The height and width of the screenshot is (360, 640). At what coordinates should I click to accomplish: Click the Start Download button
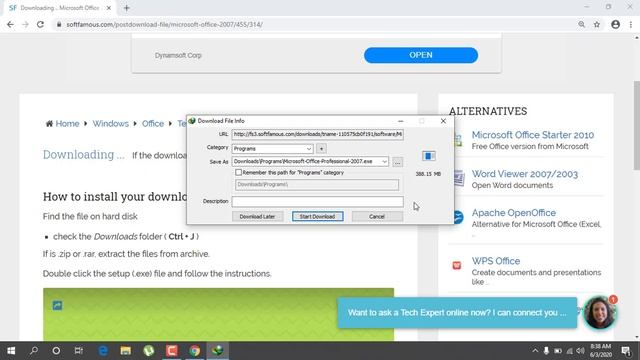(318, 216)
